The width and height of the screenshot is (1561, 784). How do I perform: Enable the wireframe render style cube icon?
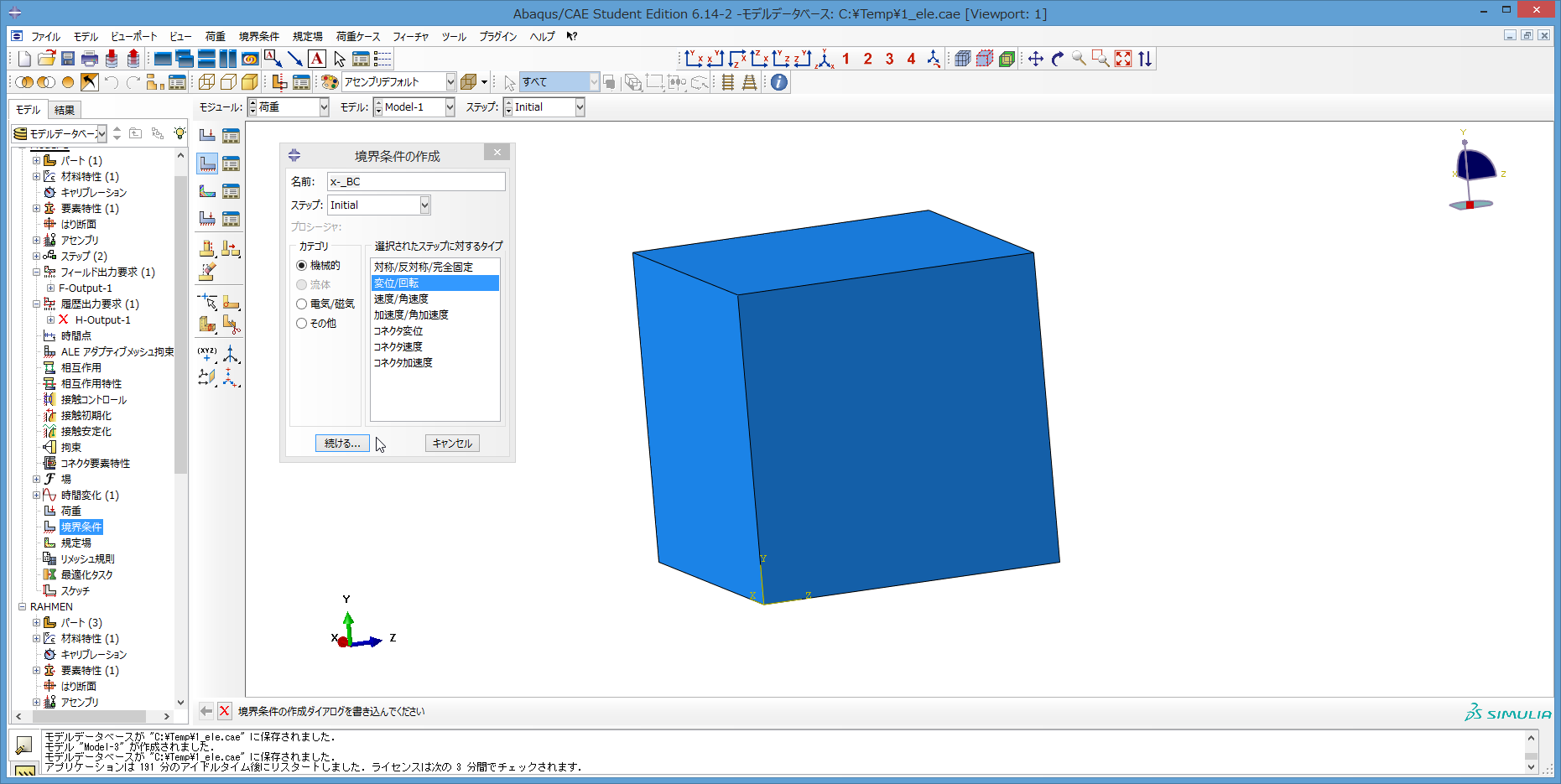(206, 82)
